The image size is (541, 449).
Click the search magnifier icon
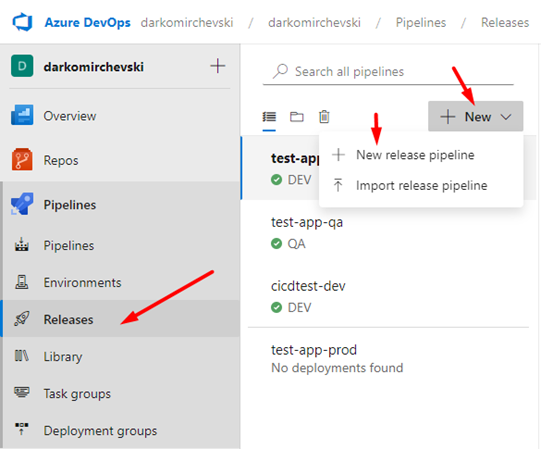click(x=281, y=71)
